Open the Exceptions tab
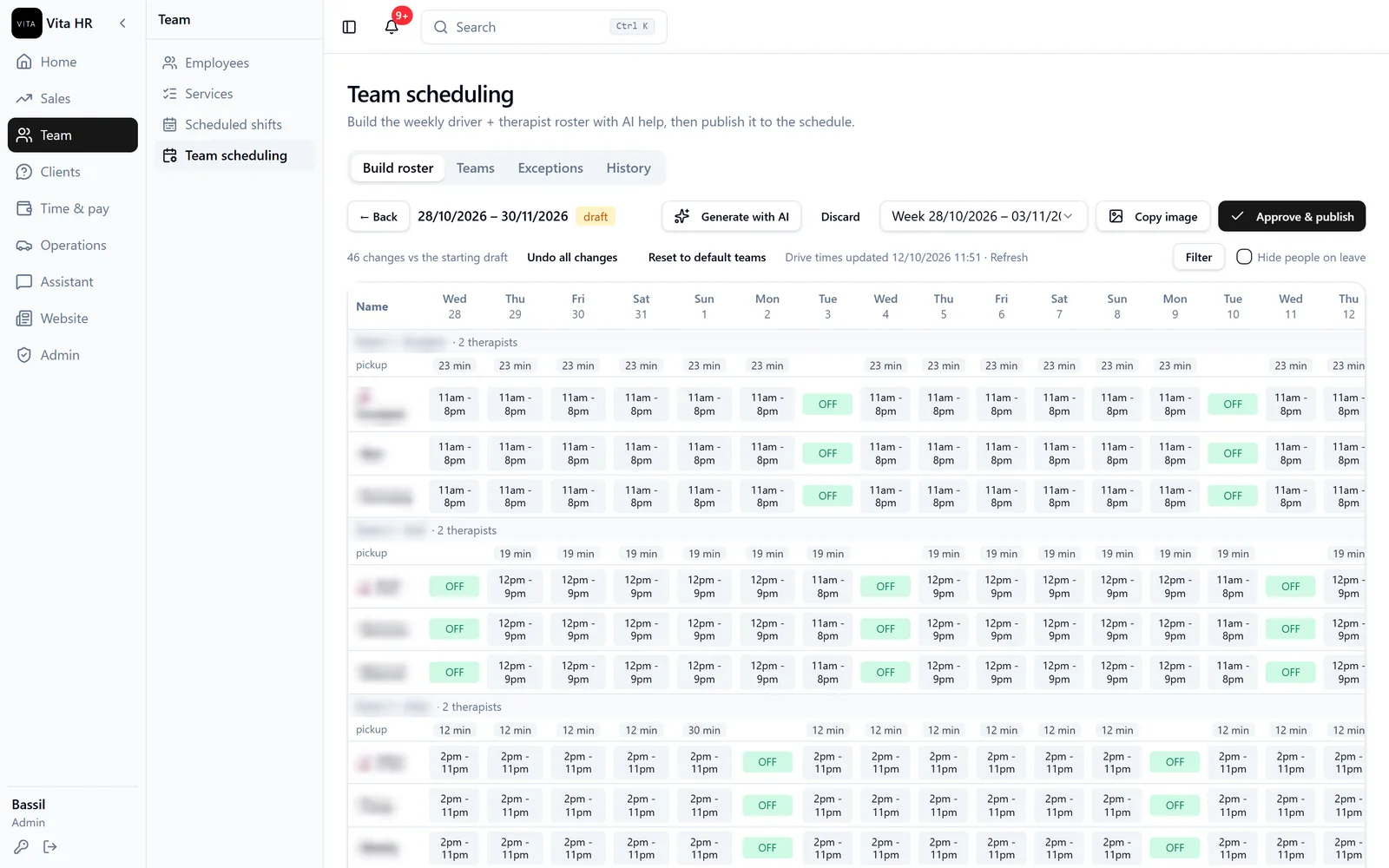 click(x=550, y=168)
